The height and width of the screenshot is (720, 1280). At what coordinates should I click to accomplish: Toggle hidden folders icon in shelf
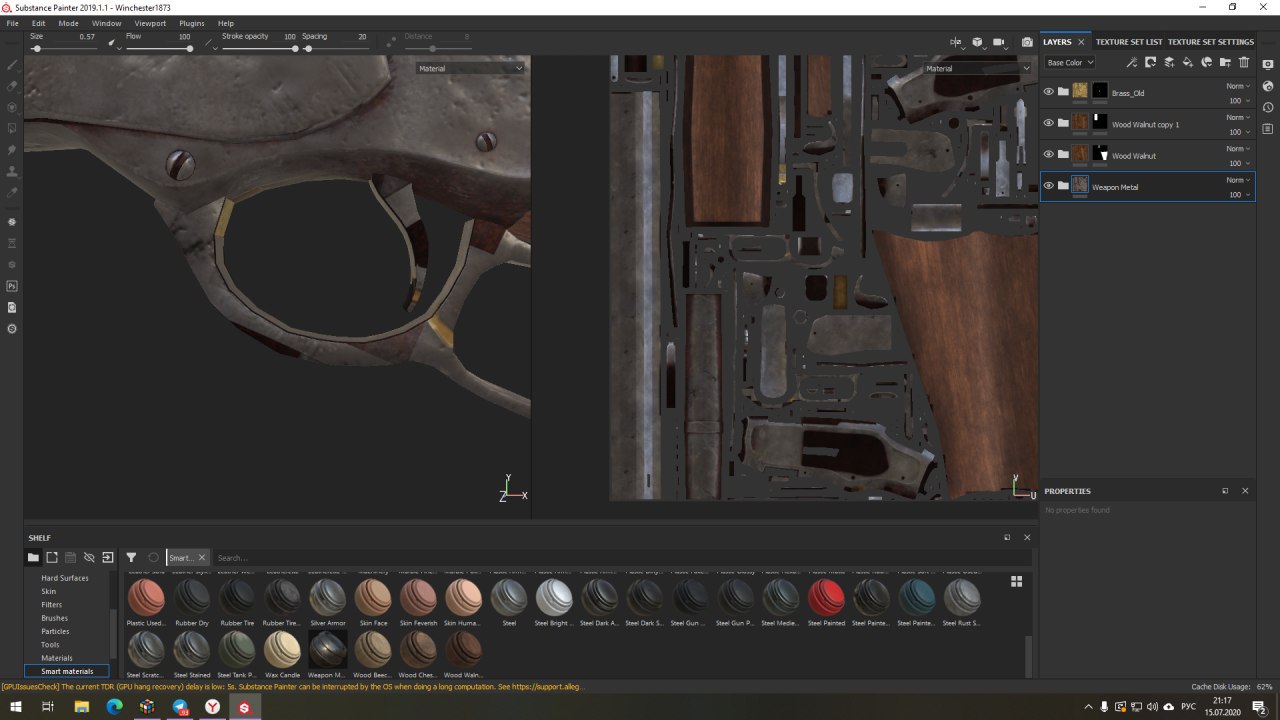click(x=89, y=557)
